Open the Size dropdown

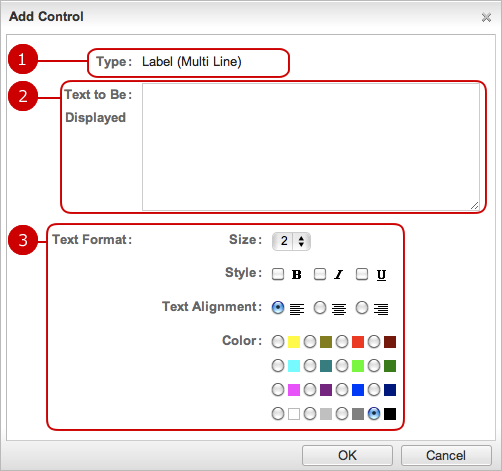(x=291, y=241)
